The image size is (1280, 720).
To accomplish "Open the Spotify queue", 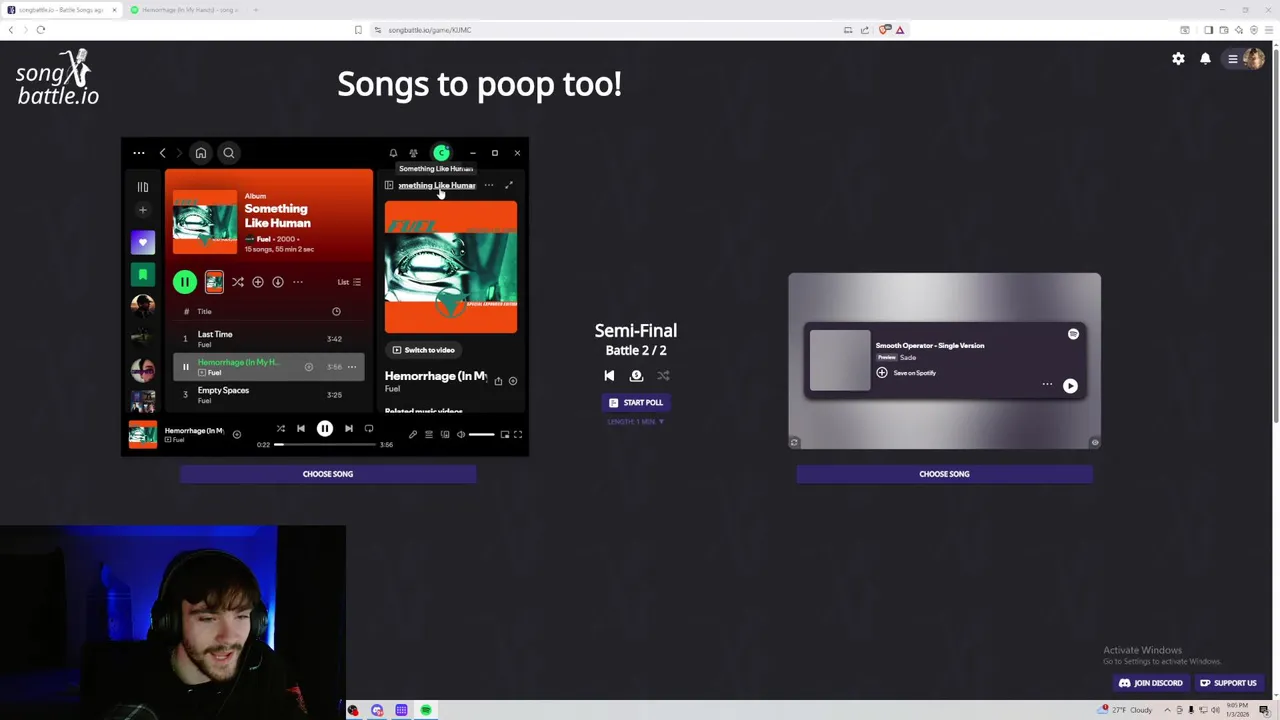I will click(x=429, y=435).
